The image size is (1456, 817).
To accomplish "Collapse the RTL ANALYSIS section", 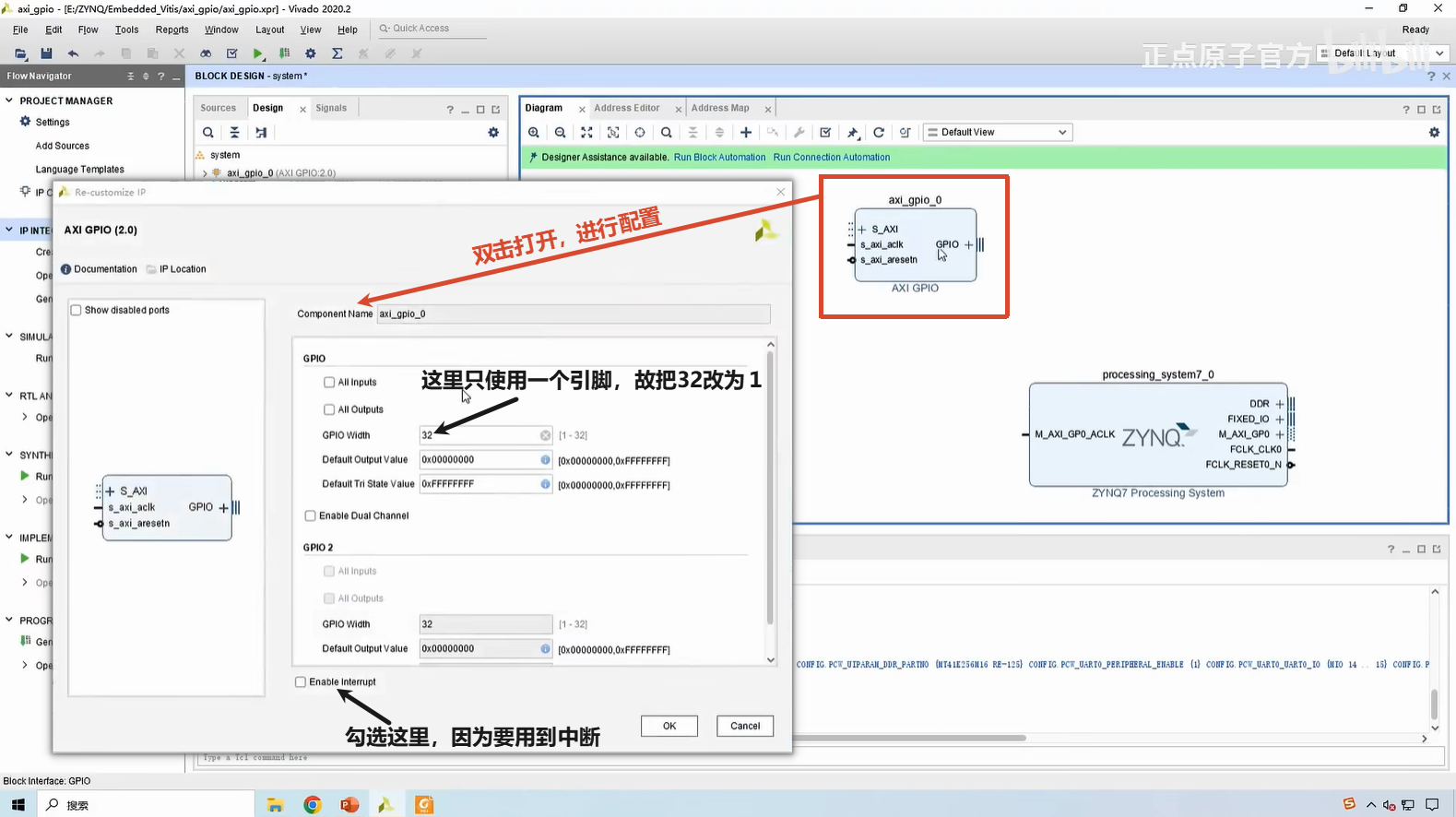I will (9, 396).
